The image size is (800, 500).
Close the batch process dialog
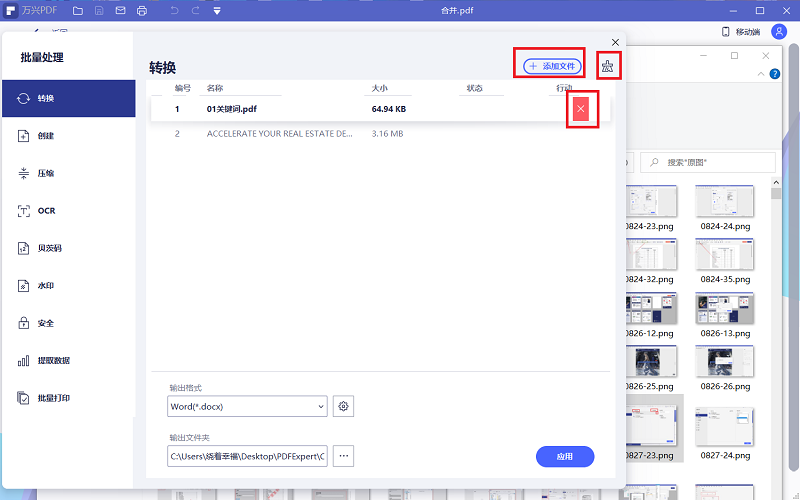(x=615, y=42)
